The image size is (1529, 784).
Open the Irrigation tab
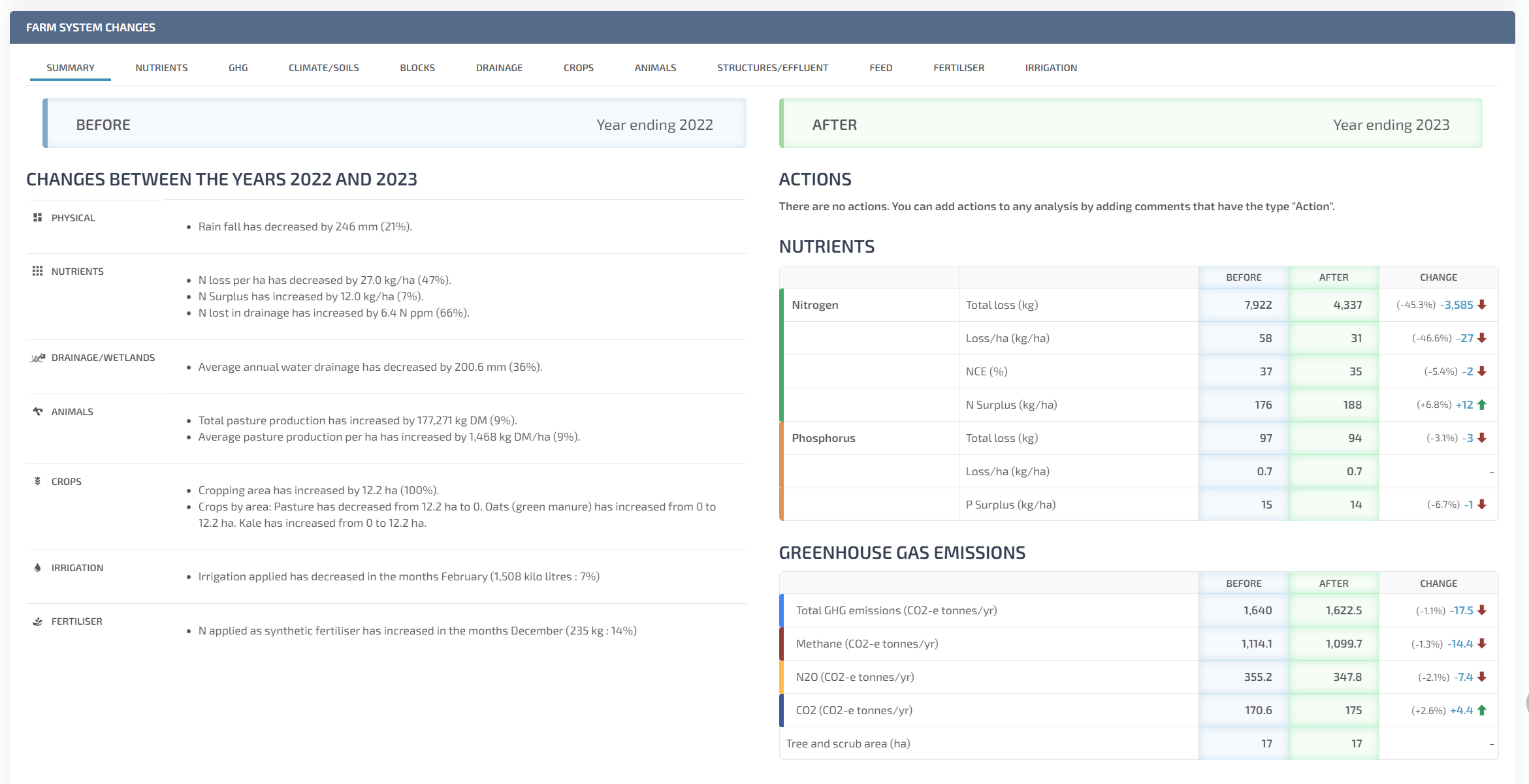point(1050,68)
